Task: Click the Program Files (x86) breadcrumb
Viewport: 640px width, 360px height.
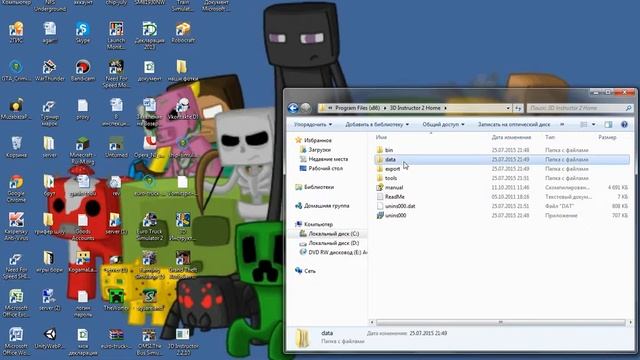Action: coord(357,108)
